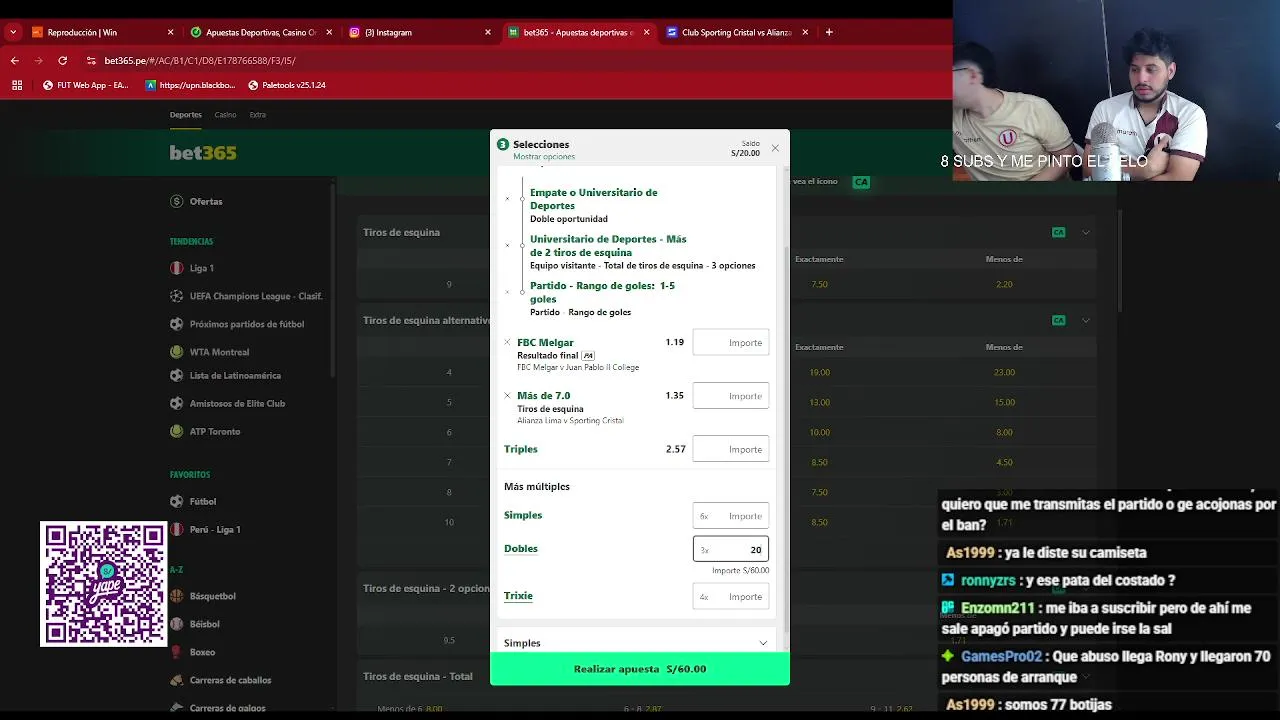Click the FBC Melgar stake input
The width and height of the screenshot is (1280, 720).
pos(731,342)
